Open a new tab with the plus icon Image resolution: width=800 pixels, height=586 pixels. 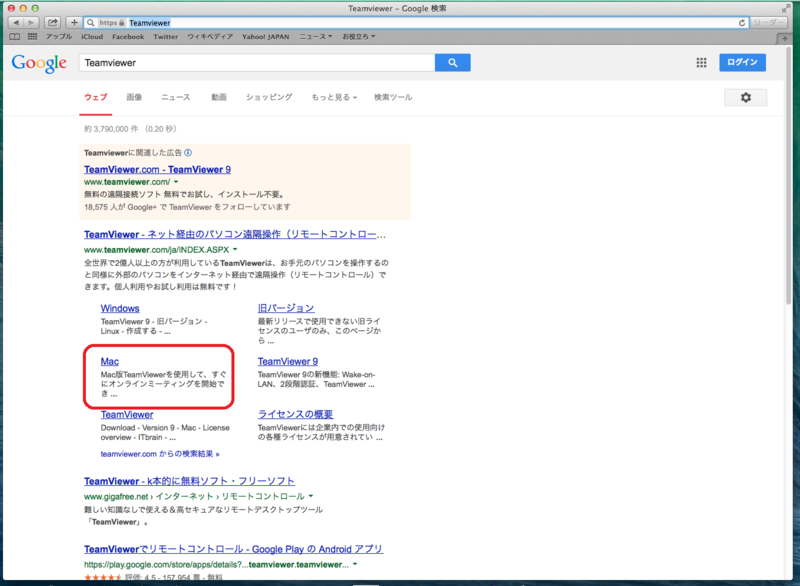point(73,21)
